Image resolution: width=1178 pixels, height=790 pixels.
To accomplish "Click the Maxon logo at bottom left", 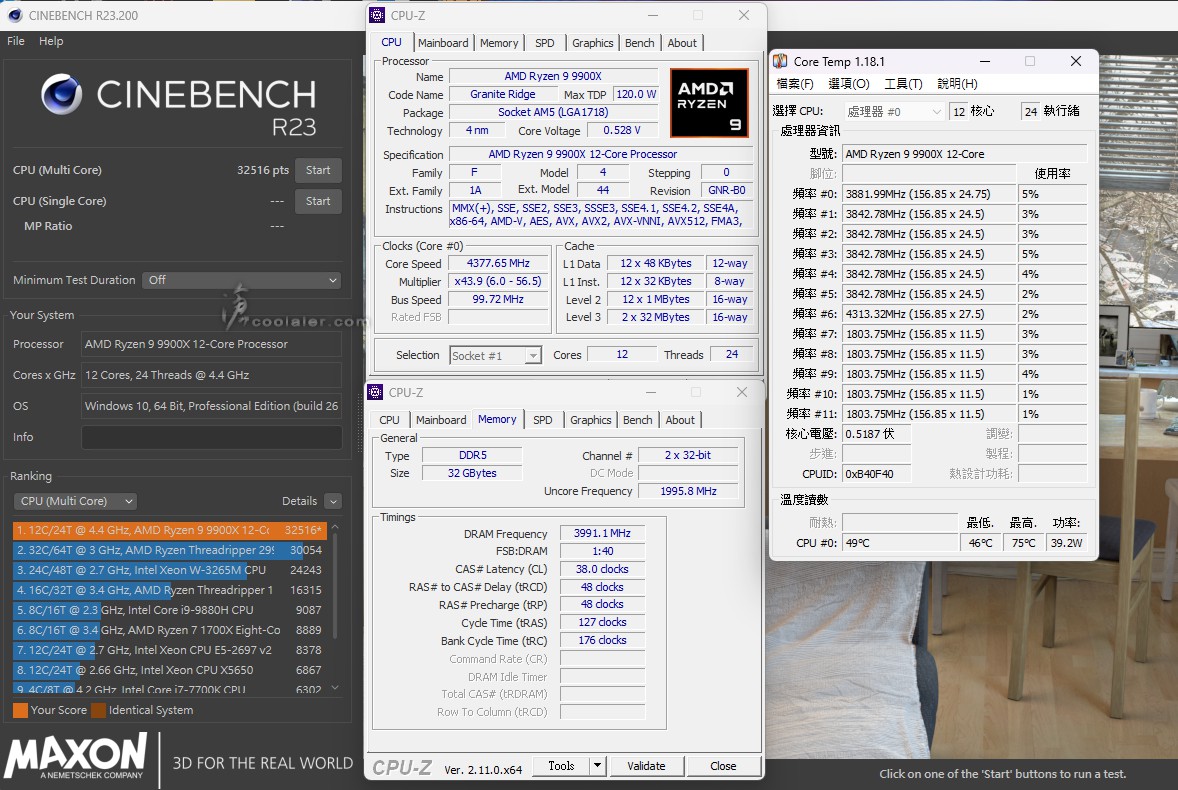I will pyautogui.click(x=76, y=757).
